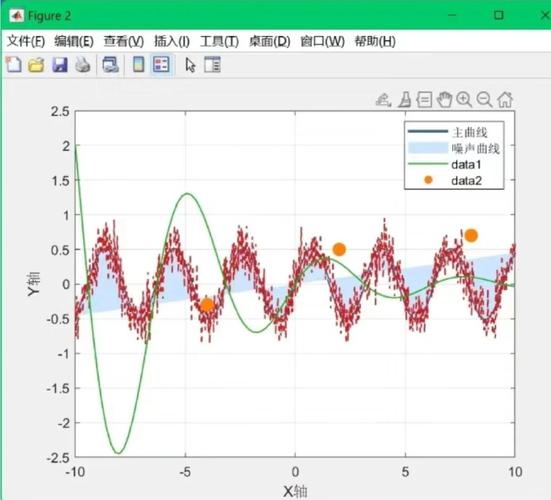Open the 桌面(D) menu

click(x=270, y=41)
